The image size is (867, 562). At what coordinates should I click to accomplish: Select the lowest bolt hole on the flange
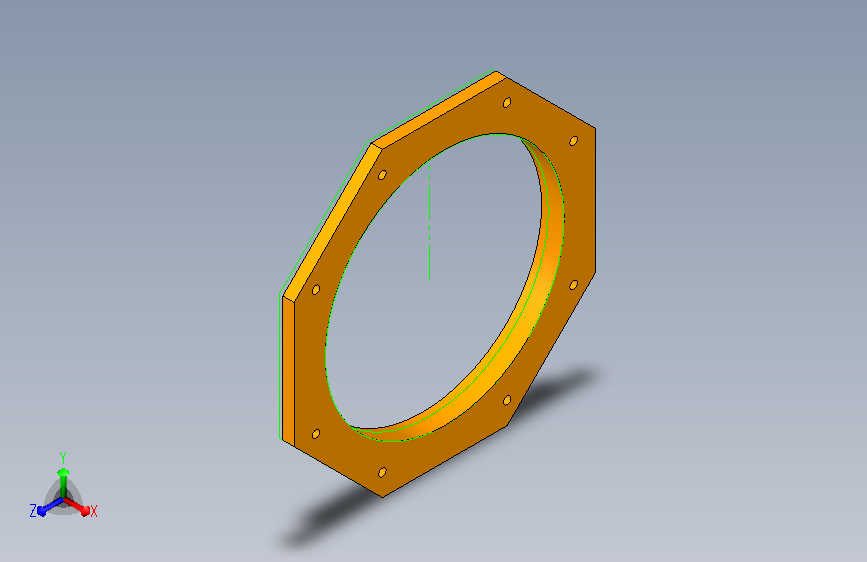pyautogui.click(x=382, y=472)
